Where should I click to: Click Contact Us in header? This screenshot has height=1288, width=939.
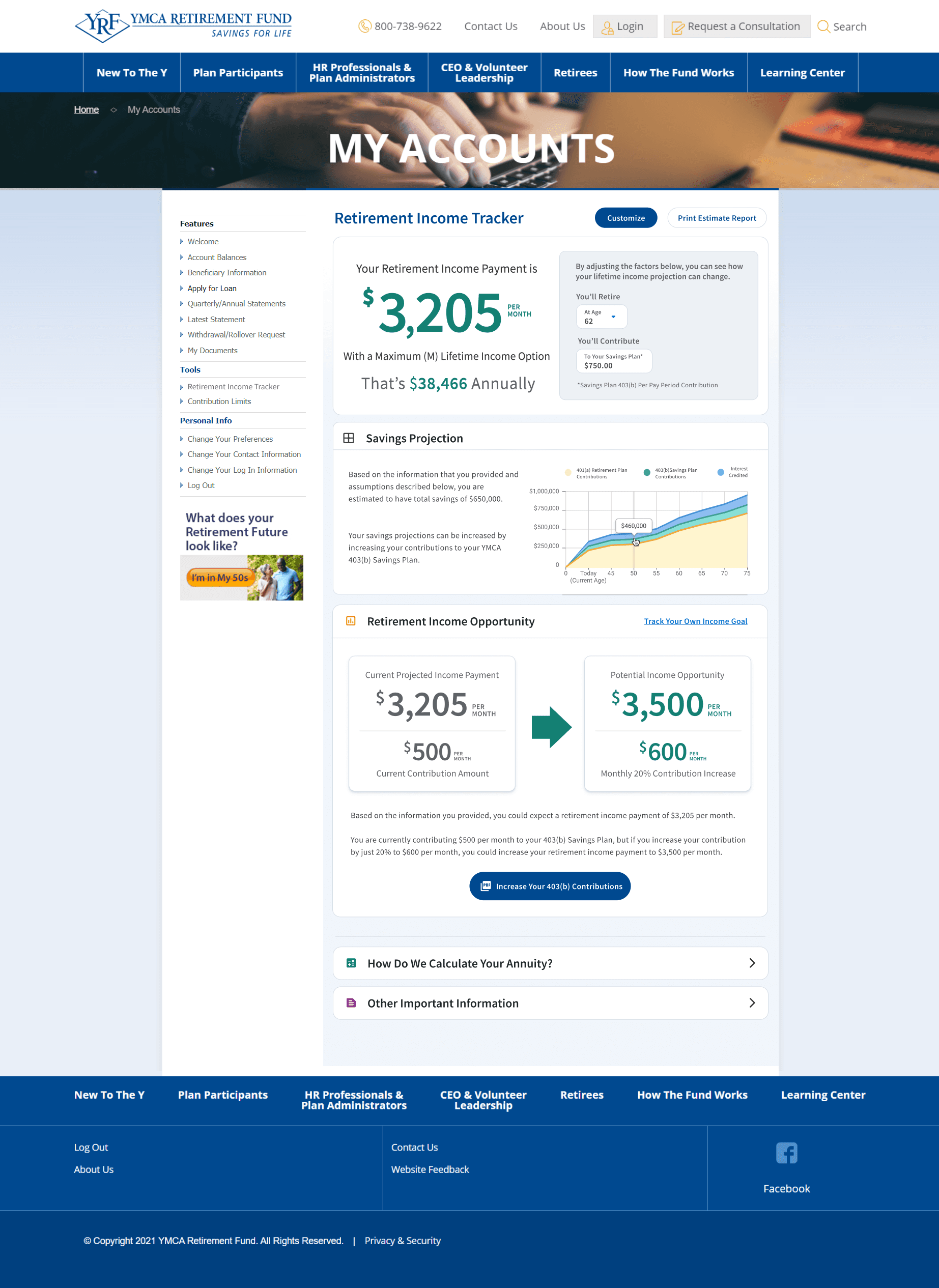491,26
